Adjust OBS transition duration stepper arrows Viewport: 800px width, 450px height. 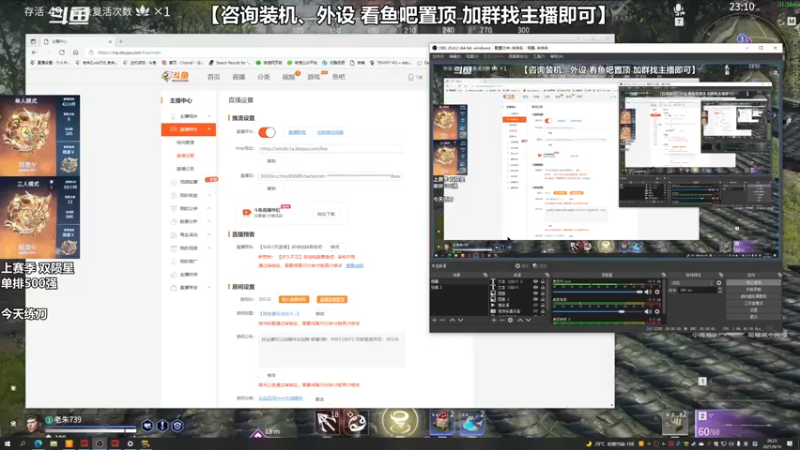point(720,290)
